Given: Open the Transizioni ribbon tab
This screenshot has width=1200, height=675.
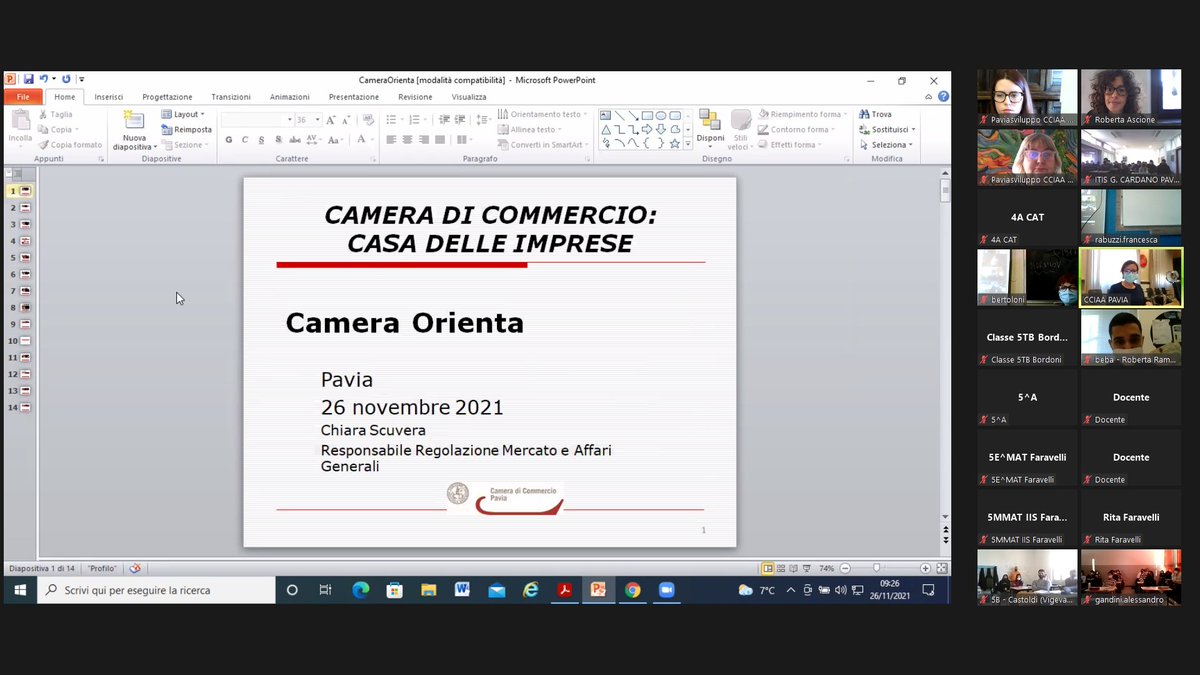Looking at the screenshot, I should [231, 97].
